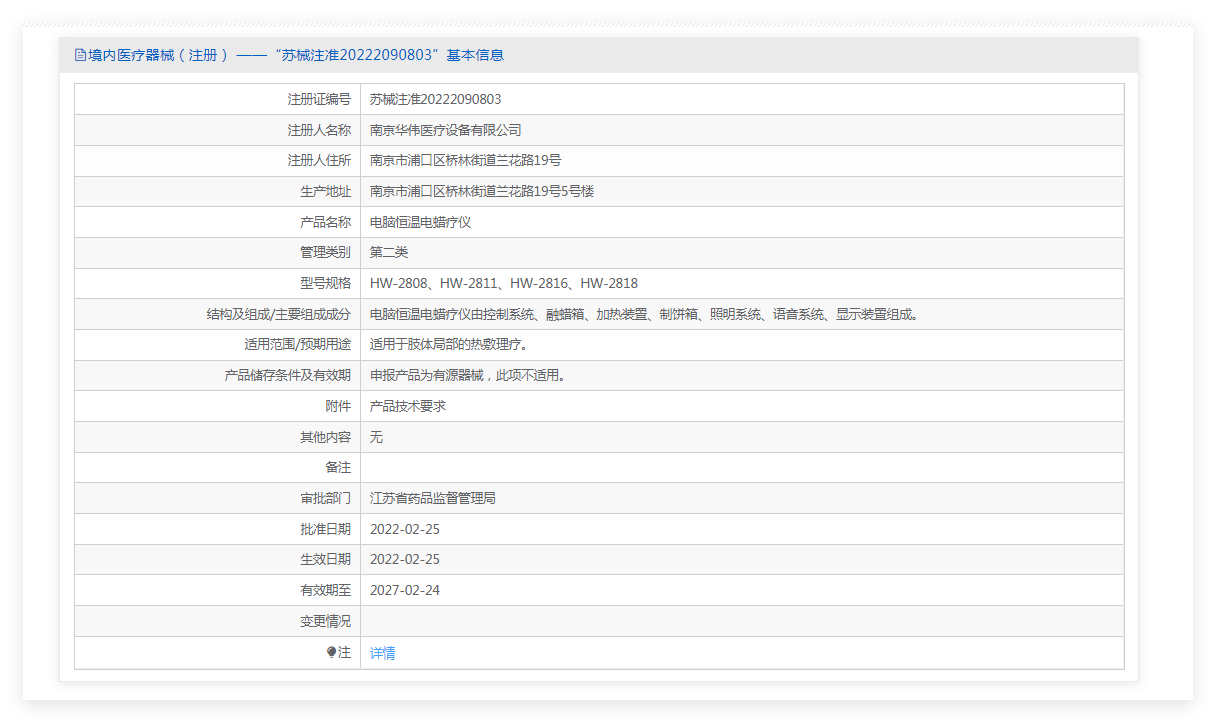1216x723 pixels.
Task: Select the value 第二类
Action: pyautogui.click(x=389, y=252)
